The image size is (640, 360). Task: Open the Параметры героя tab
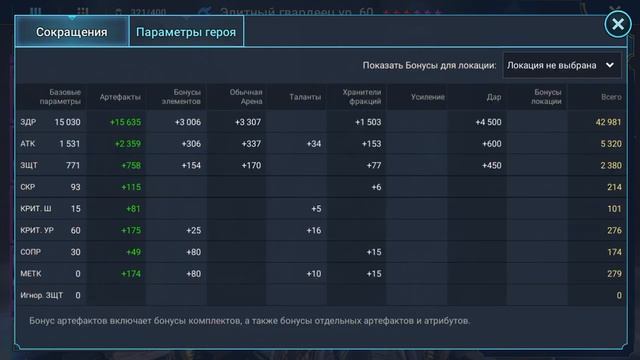[186, 32]
